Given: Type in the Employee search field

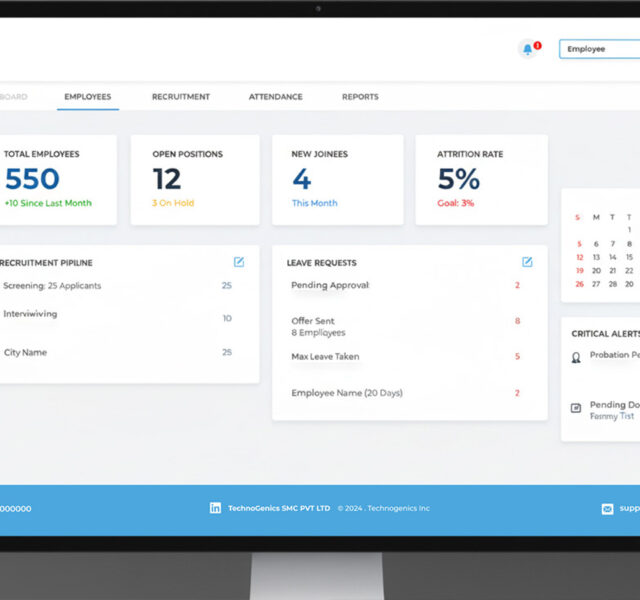Looking at the screenshot, I should point(600,49).
